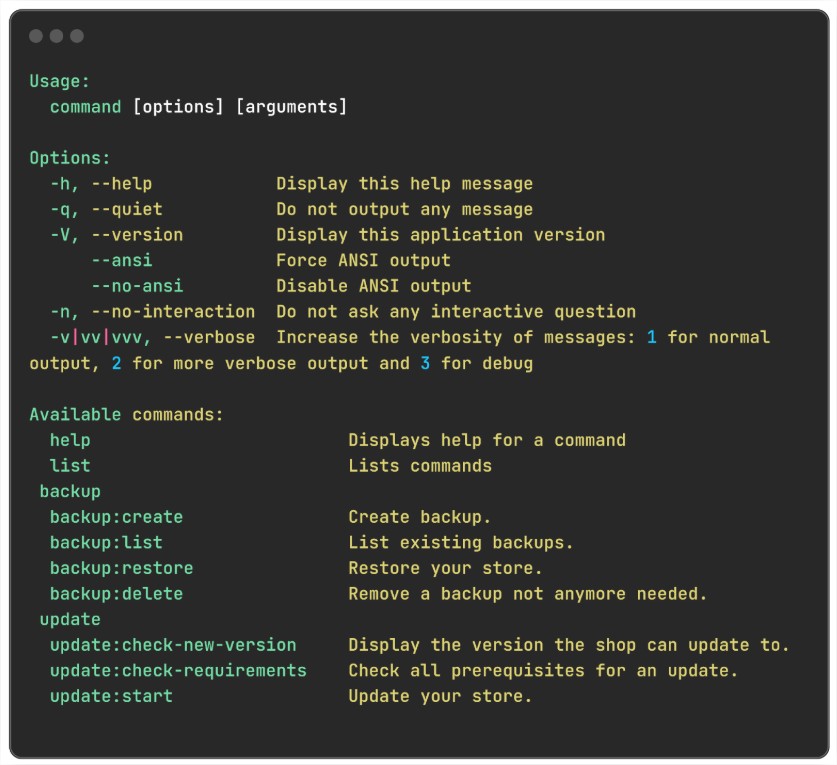Click the backup:create command

(x=116, y=517)
